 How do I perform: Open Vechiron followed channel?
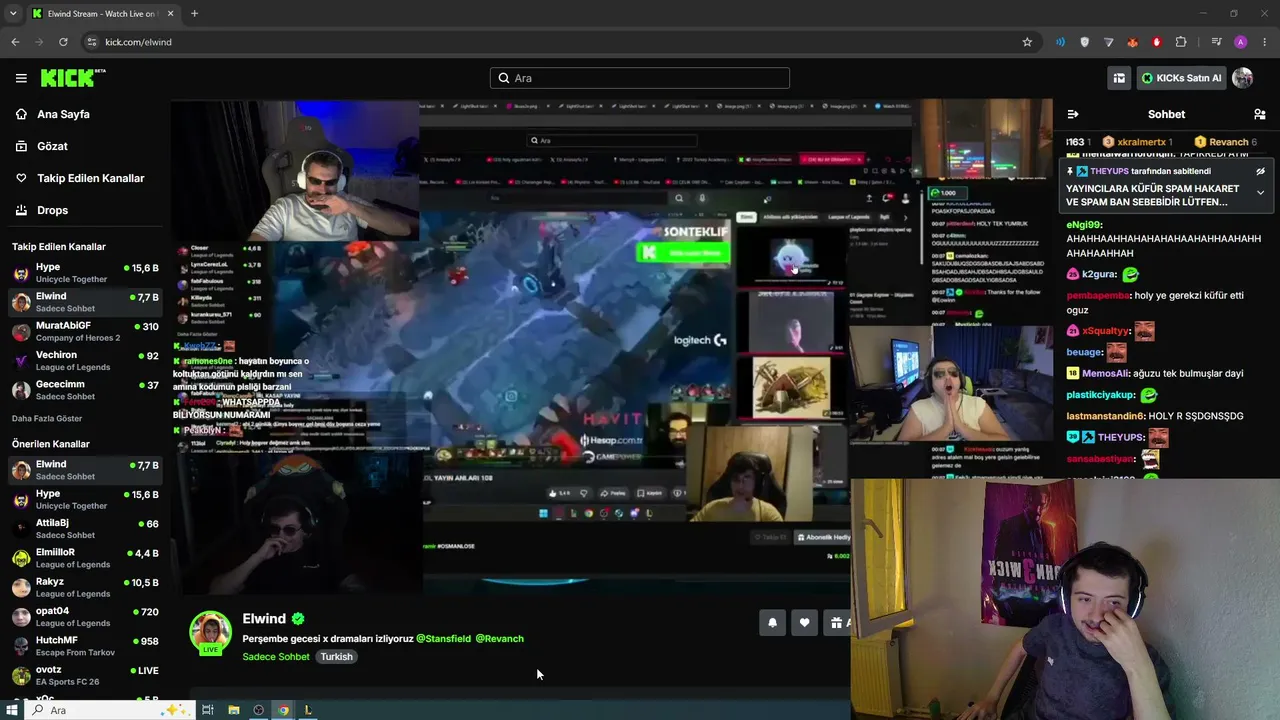coord(85,360)
